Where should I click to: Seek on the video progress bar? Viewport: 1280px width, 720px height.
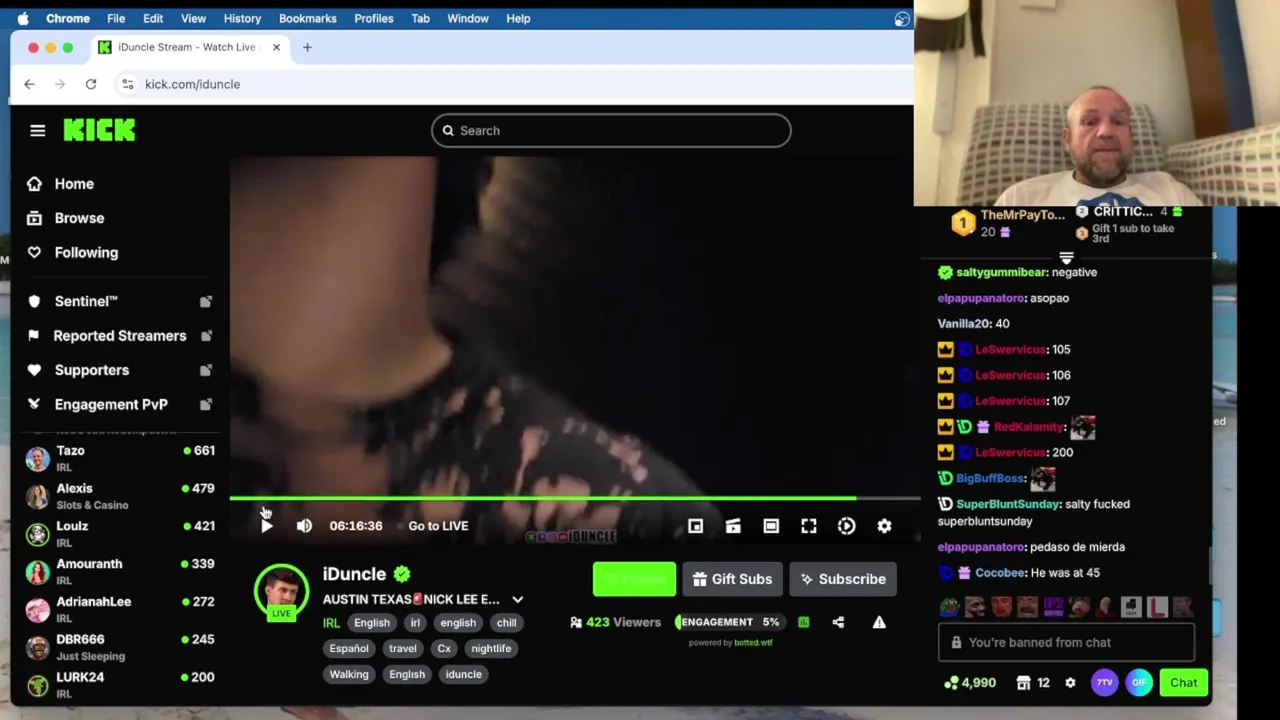pyautogui.click(x=574, y=498)
